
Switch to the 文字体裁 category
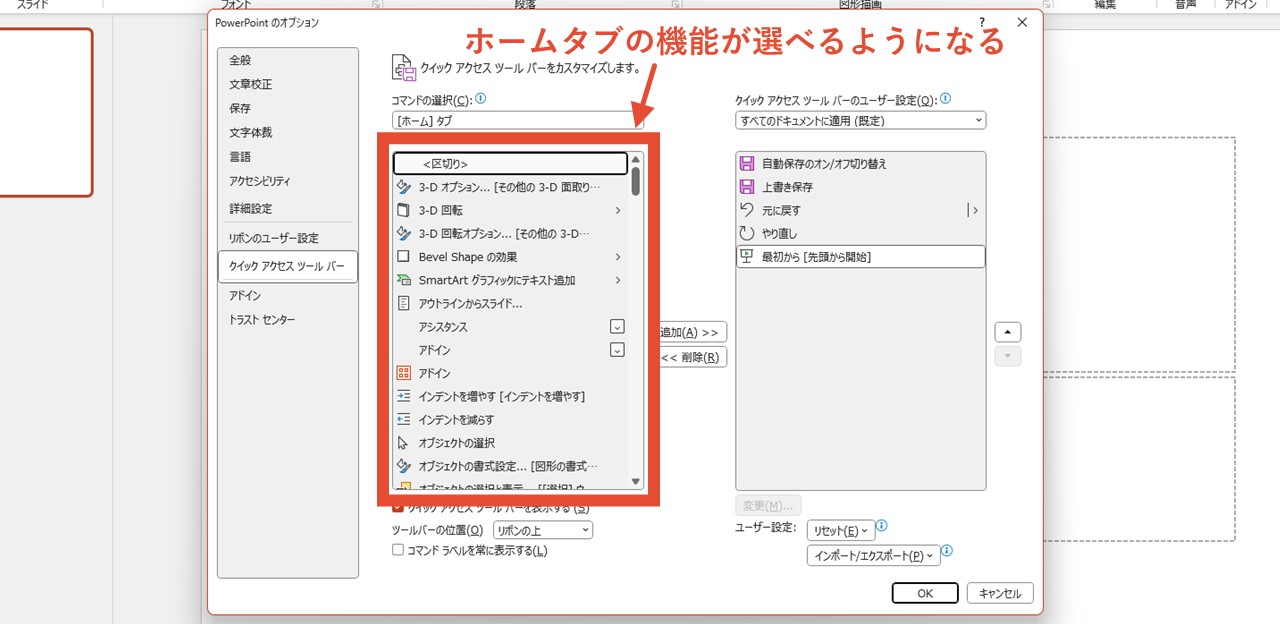(250, 132)
